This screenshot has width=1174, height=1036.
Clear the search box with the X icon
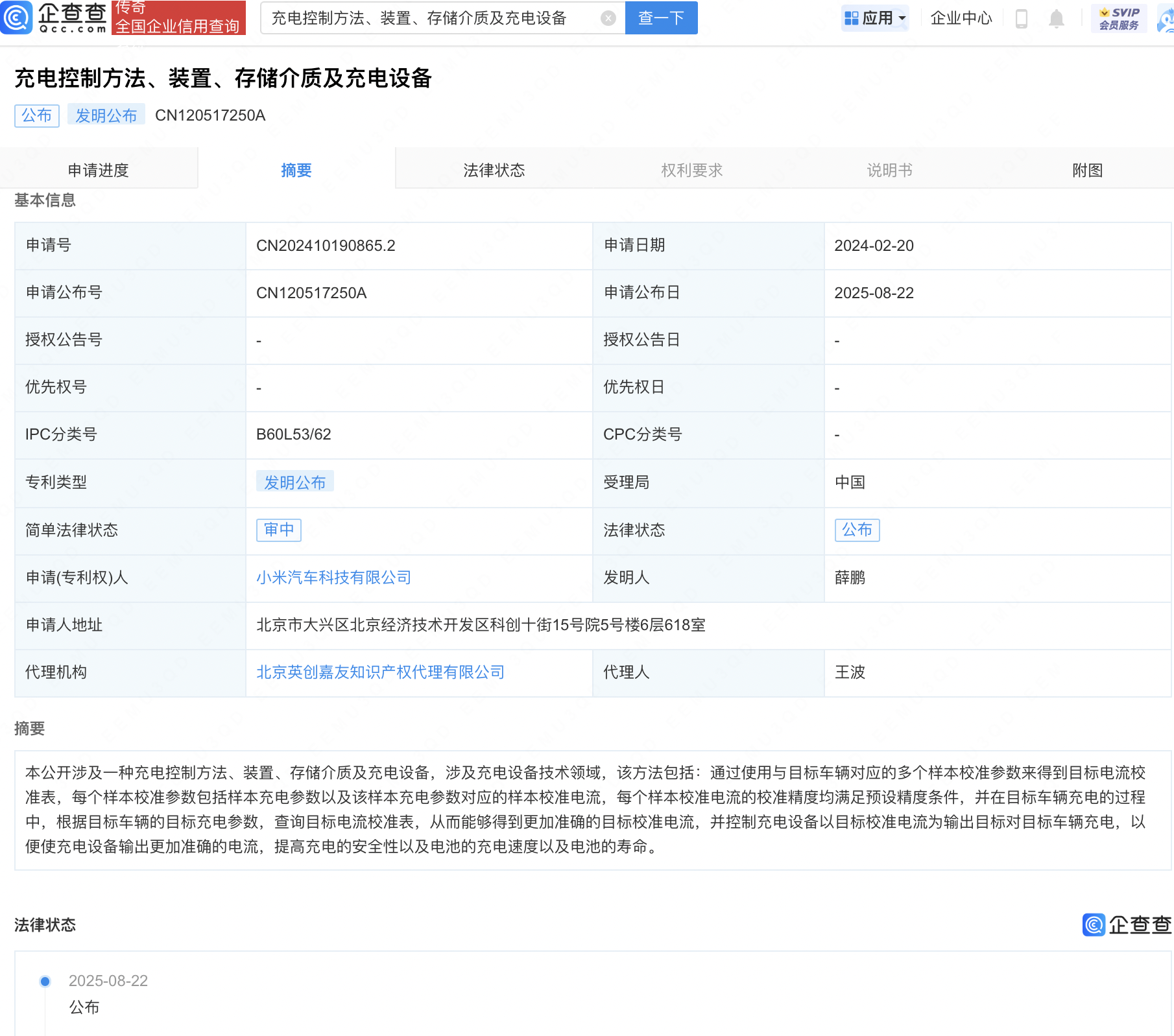tap(608, 18)
